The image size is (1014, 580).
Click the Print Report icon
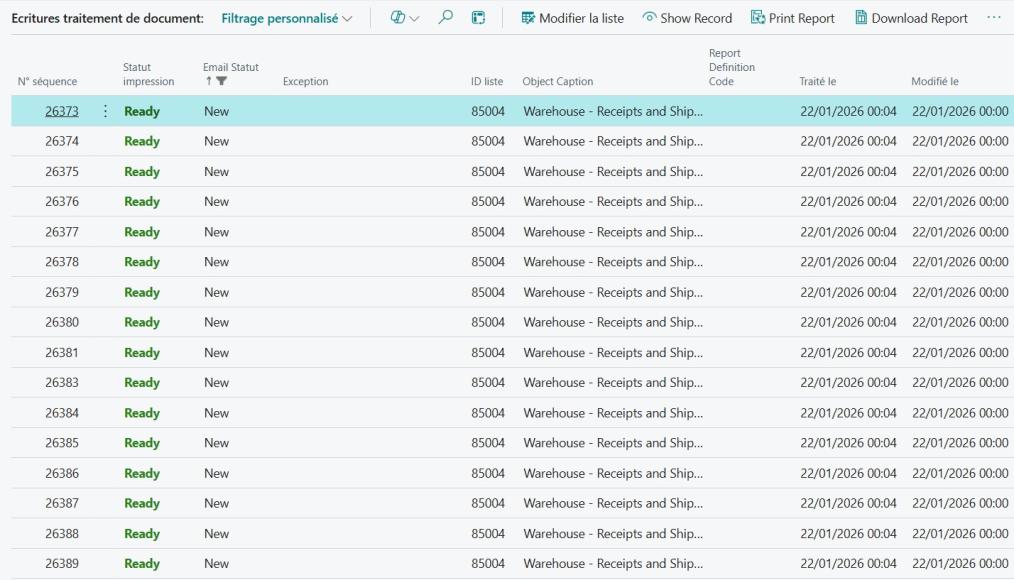click(758, 18)
